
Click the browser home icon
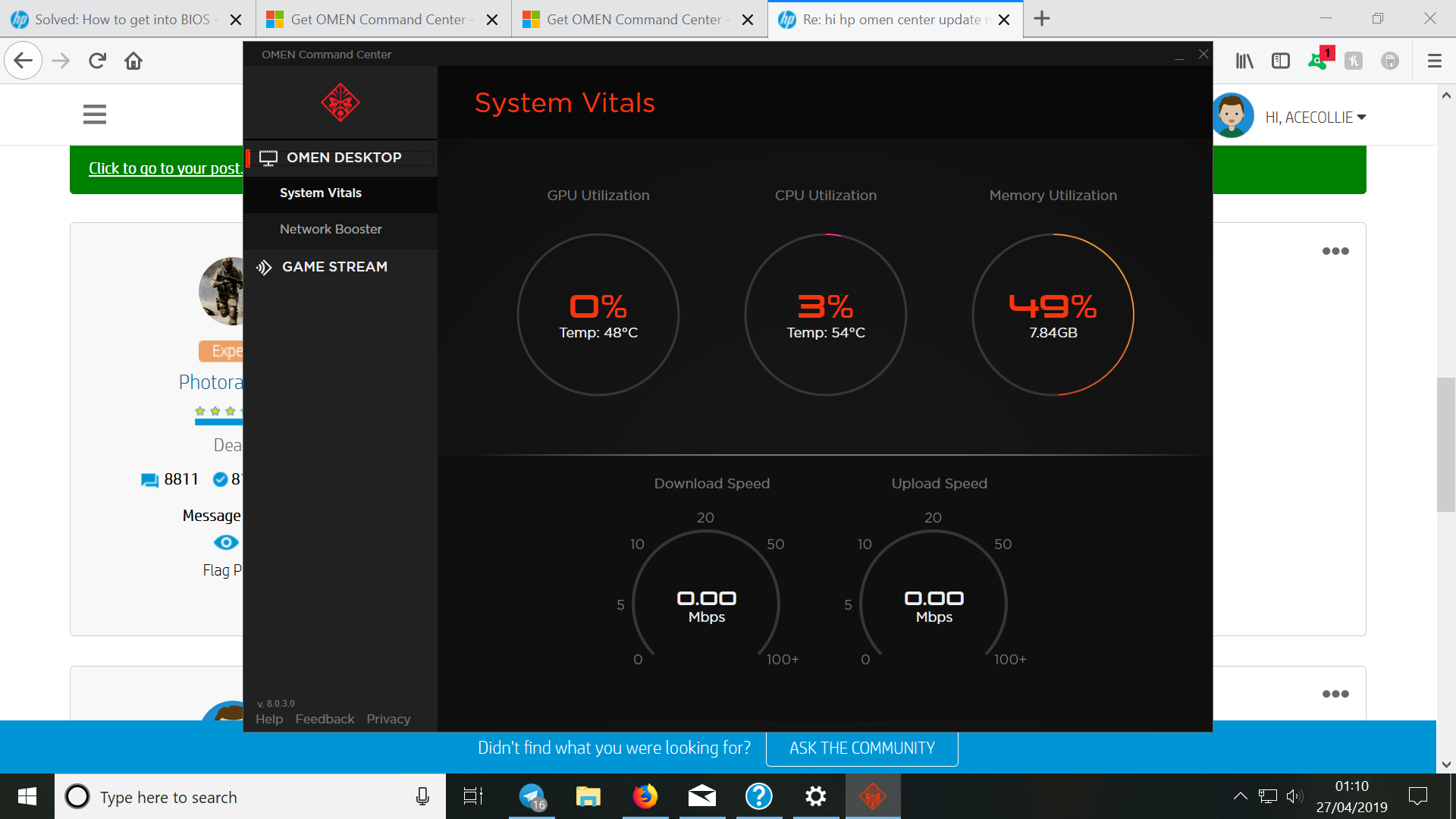[x=133, y=61]
